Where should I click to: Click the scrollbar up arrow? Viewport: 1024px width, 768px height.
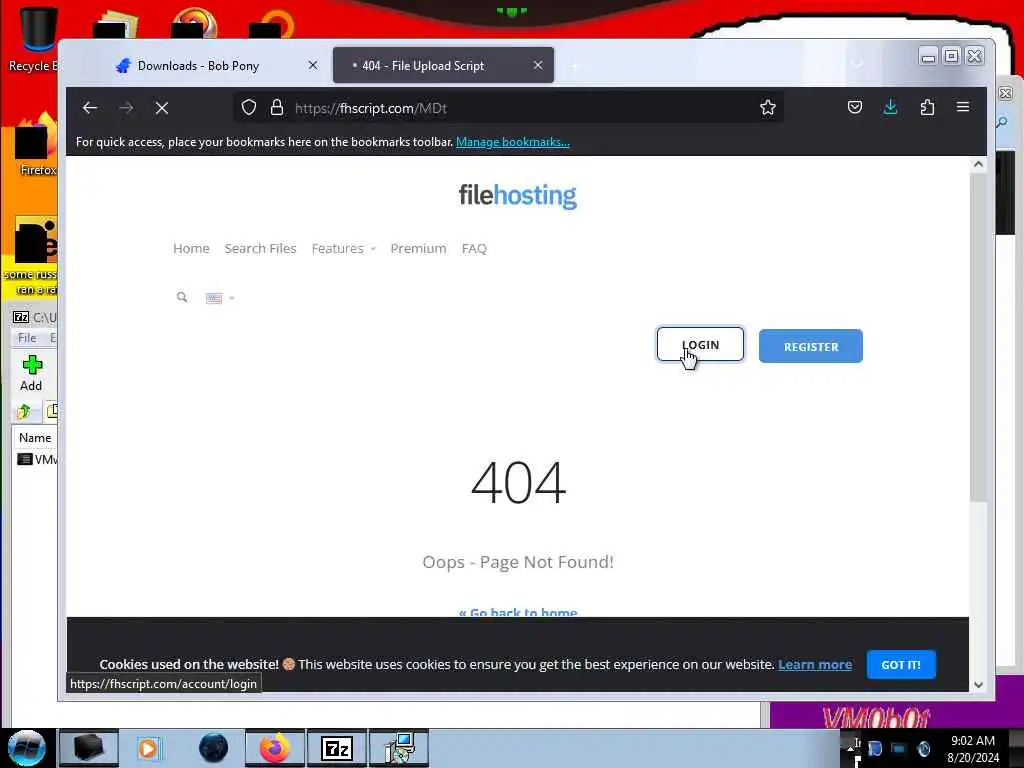pos(978,165)
